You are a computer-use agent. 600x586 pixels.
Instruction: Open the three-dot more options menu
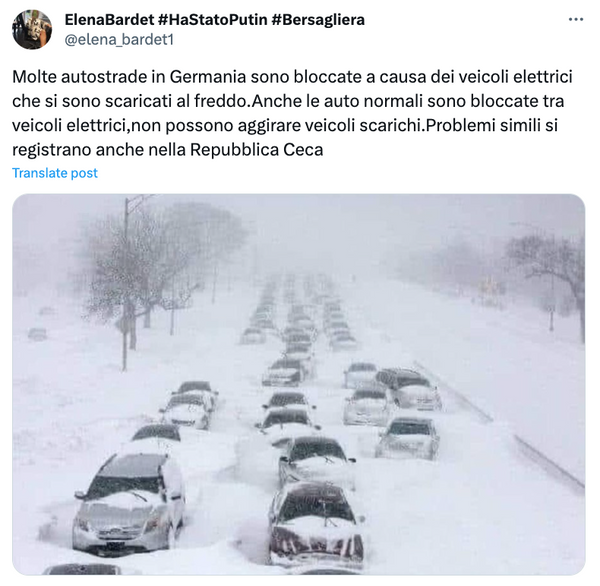[576, 19]
